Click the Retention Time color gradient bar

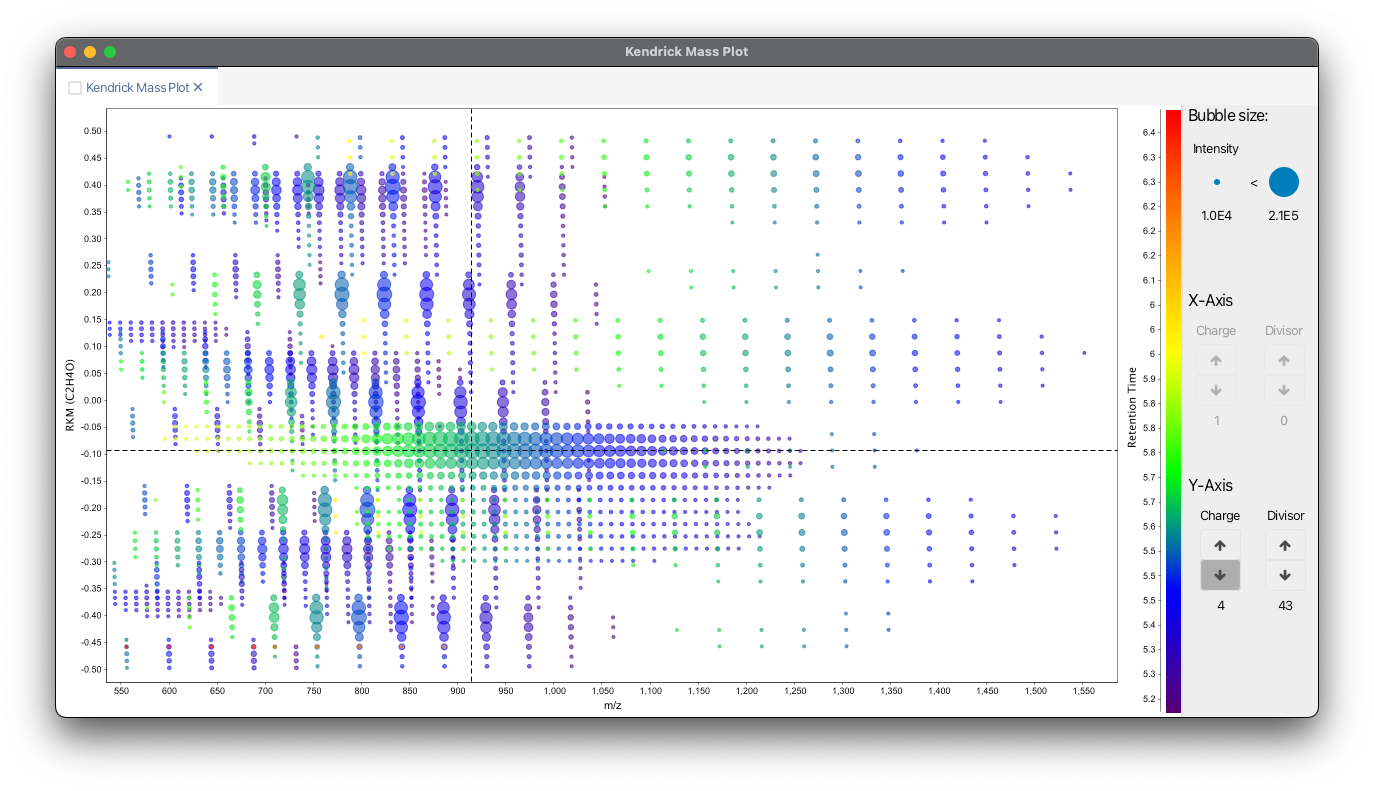(1173, 410)
